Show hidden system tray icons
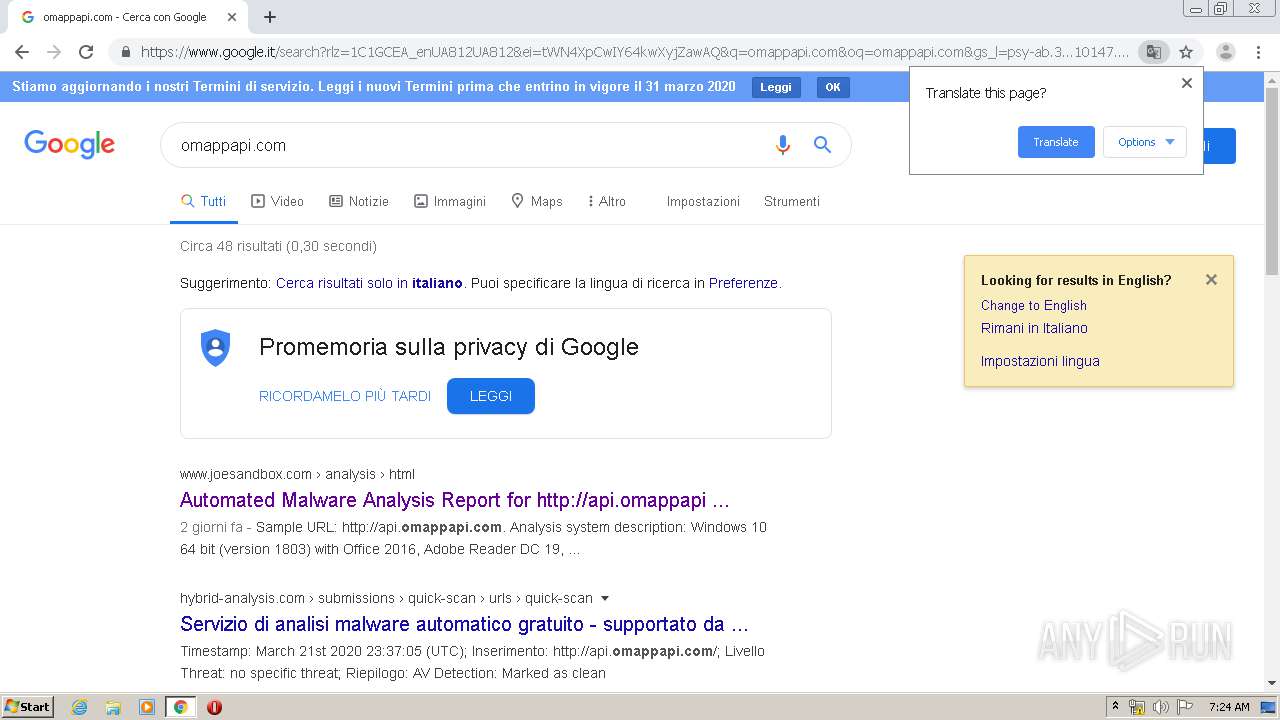 coord(1115,707)
